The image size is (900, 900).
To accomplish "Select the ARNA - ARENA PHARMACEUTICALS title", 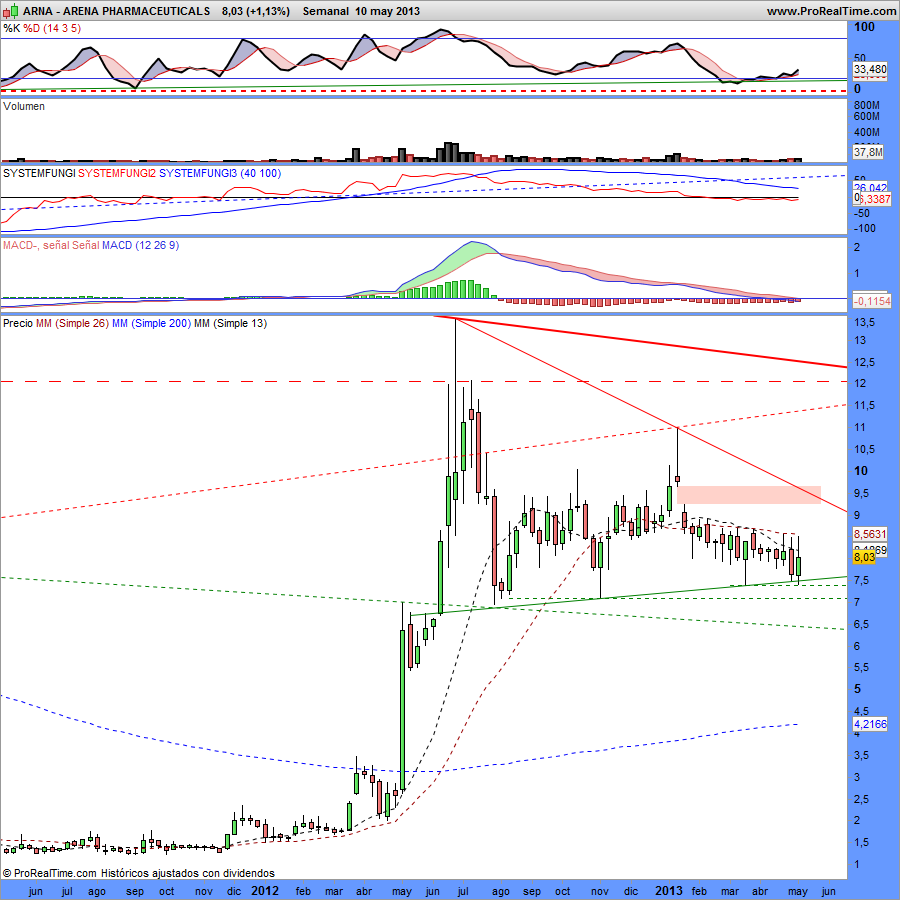I will pyautogui.click(x=117, y=11).
